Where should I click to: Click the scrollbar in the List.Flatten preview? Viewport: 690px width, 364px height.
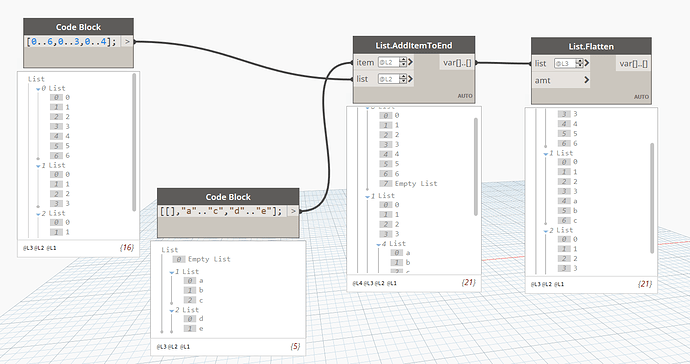652,198
